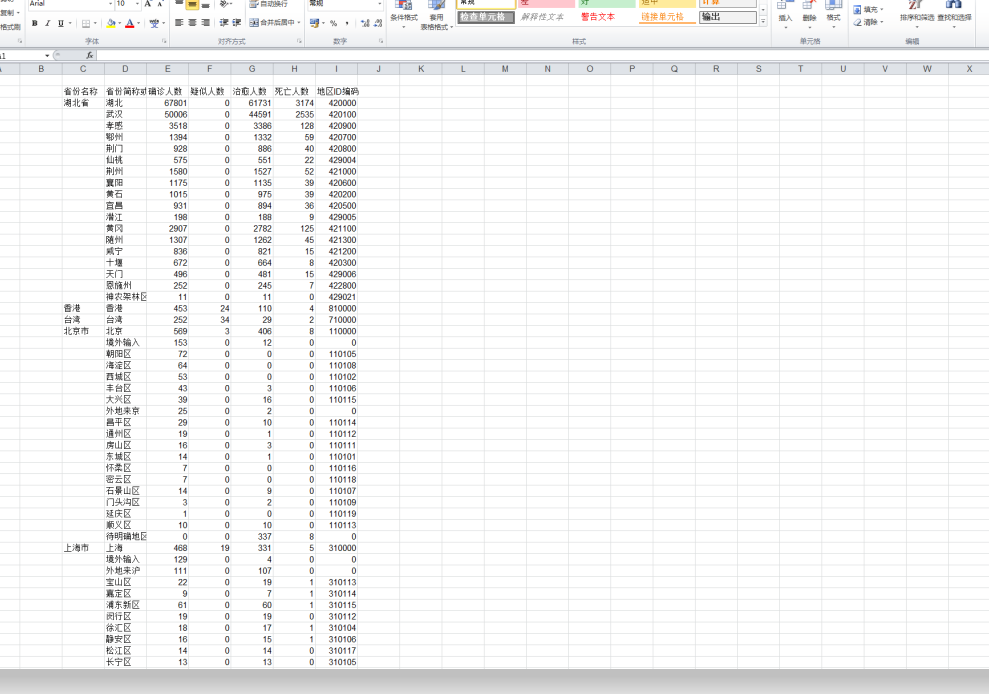The width and height of the screenshot is (989, 694).
Task: Click the insert function fx button
Action: coord(90,56)
